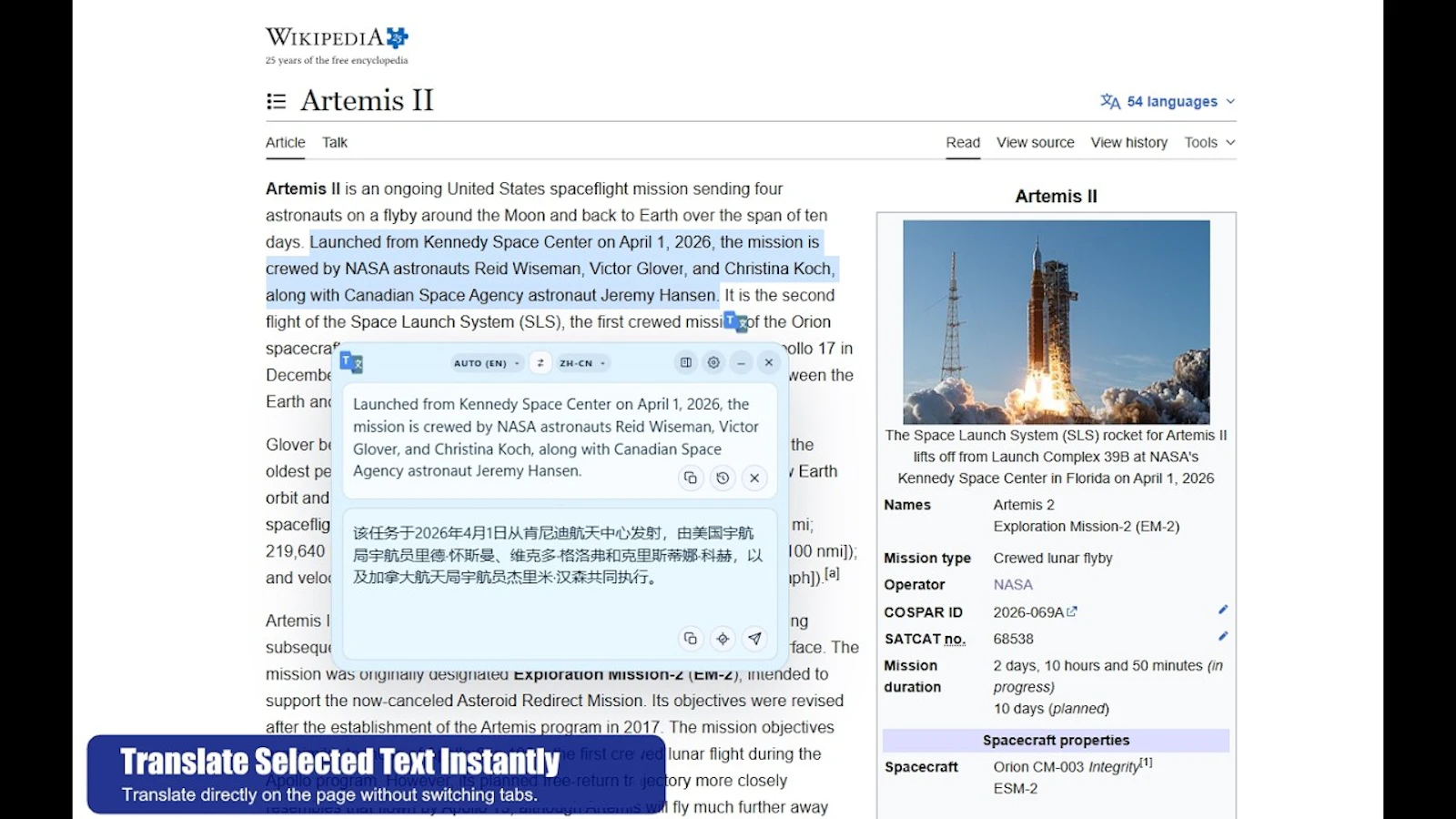The width and height of the screenshot is (1456, 819).
Task: Clear the source text box
Action: click(754, 478)
